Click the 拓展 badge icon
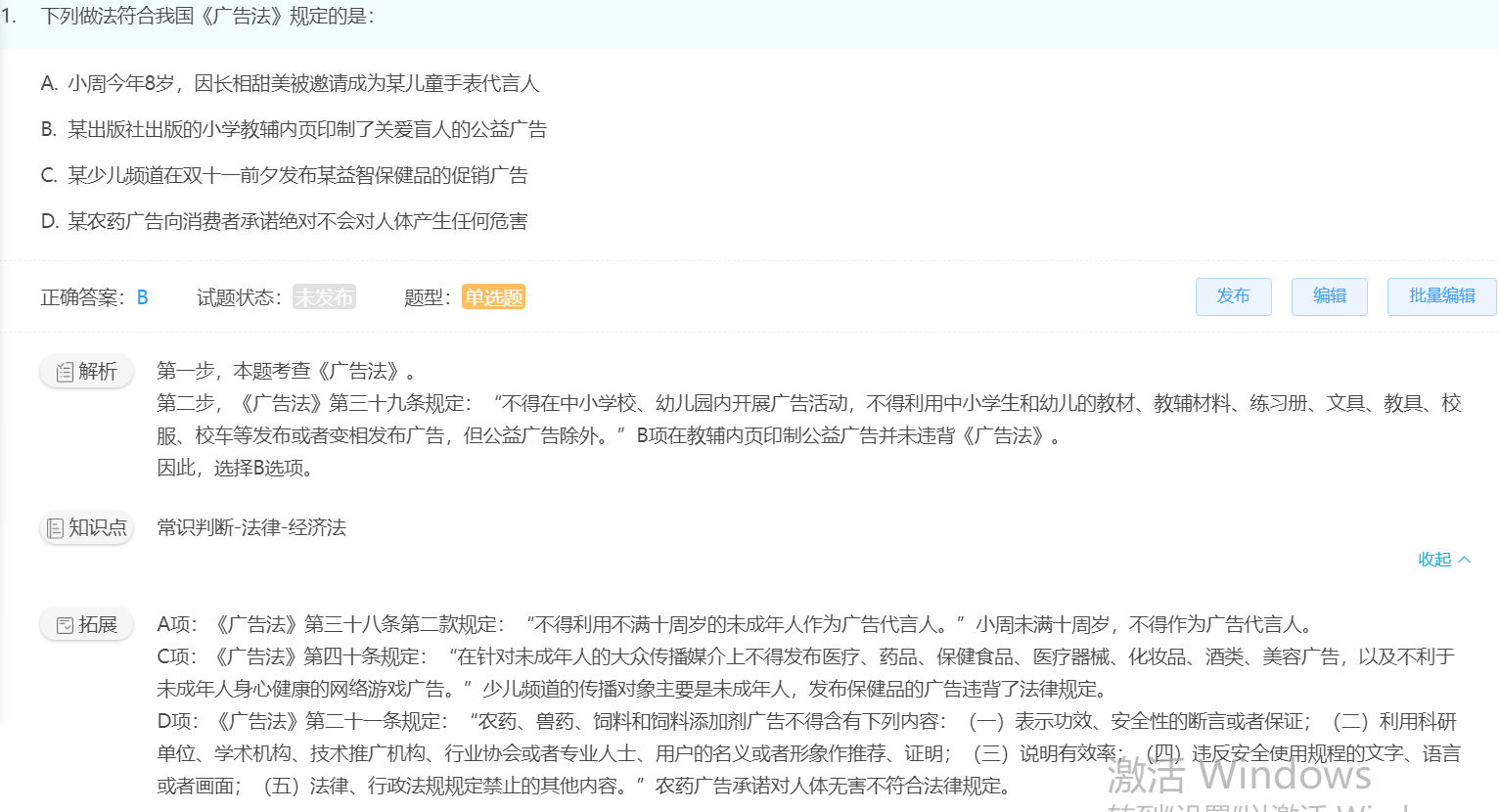The width and height of the screenshot is (1499, 812). point(65,625)
